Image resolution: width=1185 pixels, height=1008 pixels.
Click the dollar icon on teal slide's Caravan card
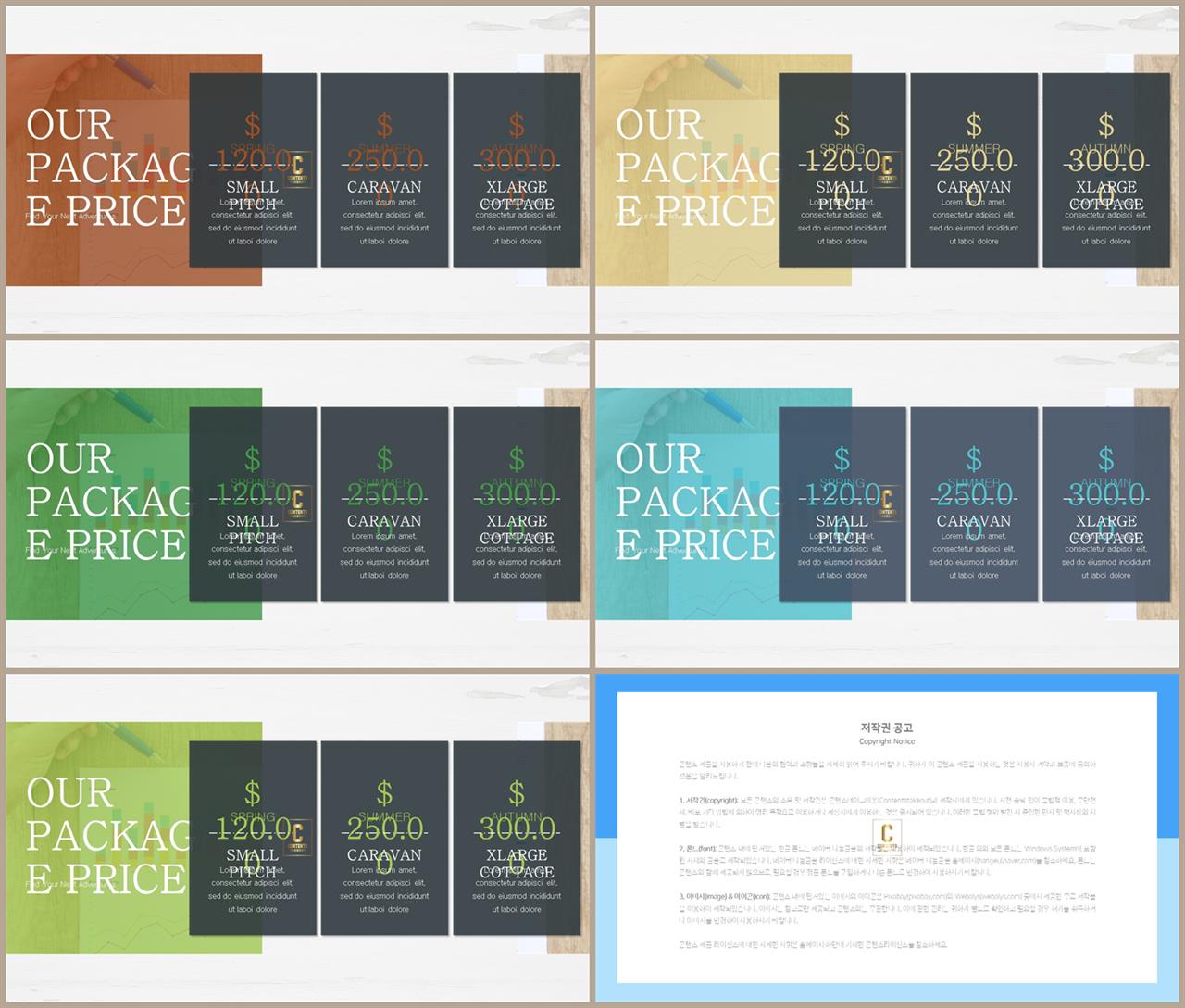[x=974, y=459]
